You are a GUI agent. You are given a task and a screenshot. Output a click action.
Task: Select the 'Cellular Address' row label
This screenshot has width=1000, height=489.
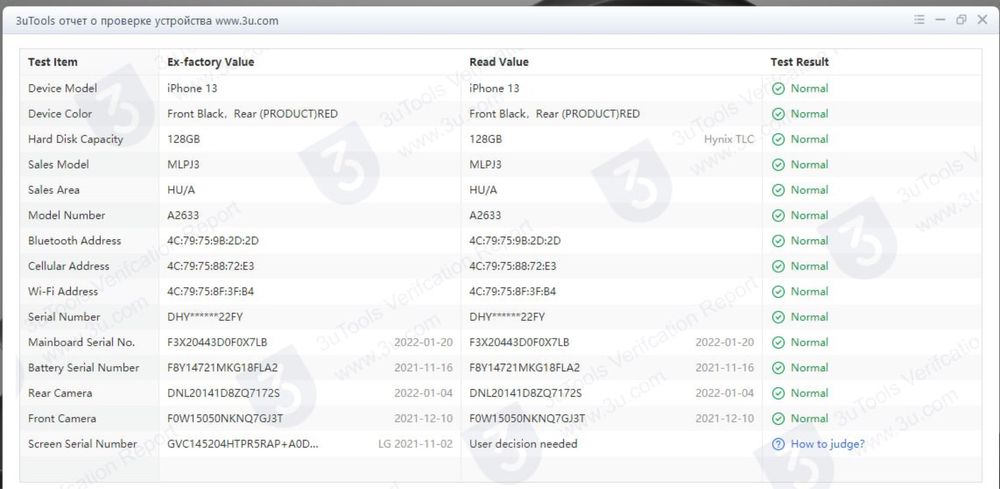[x=68, y=266]
